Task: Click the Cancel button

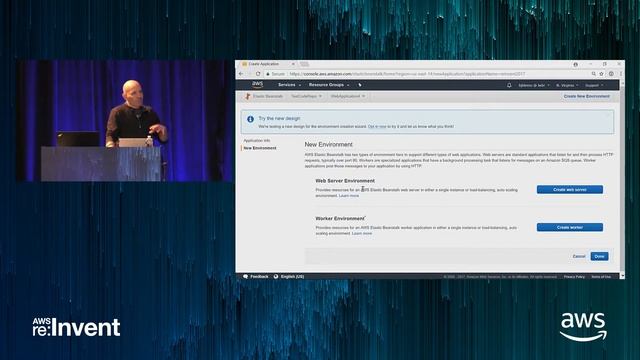Action: tap(579, 256)
